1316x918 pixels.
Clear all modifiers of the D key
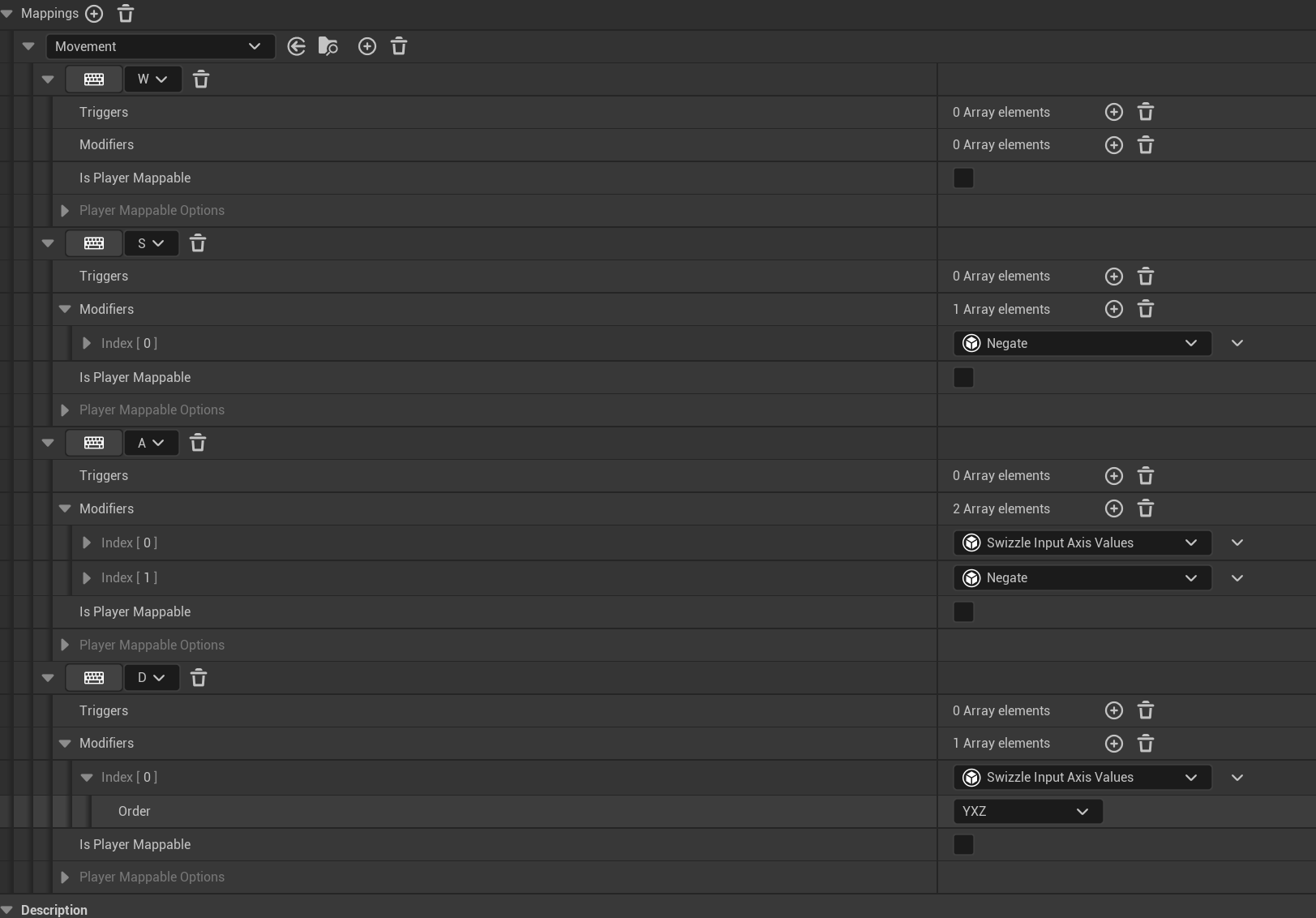[1146, 744]
